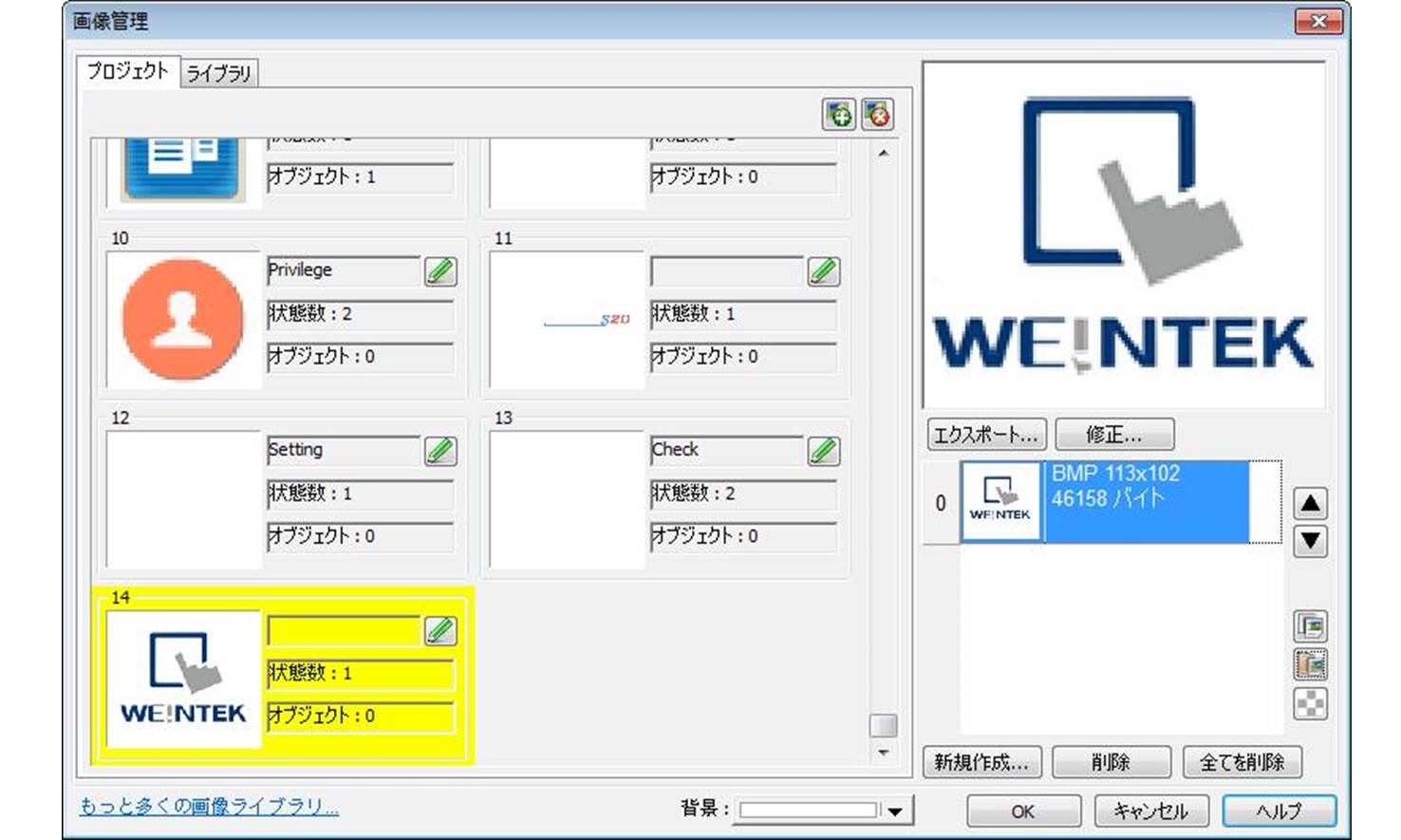Click the add picture icon with green plus
This screenshot has height=840, width=1401.
[838, 116]
